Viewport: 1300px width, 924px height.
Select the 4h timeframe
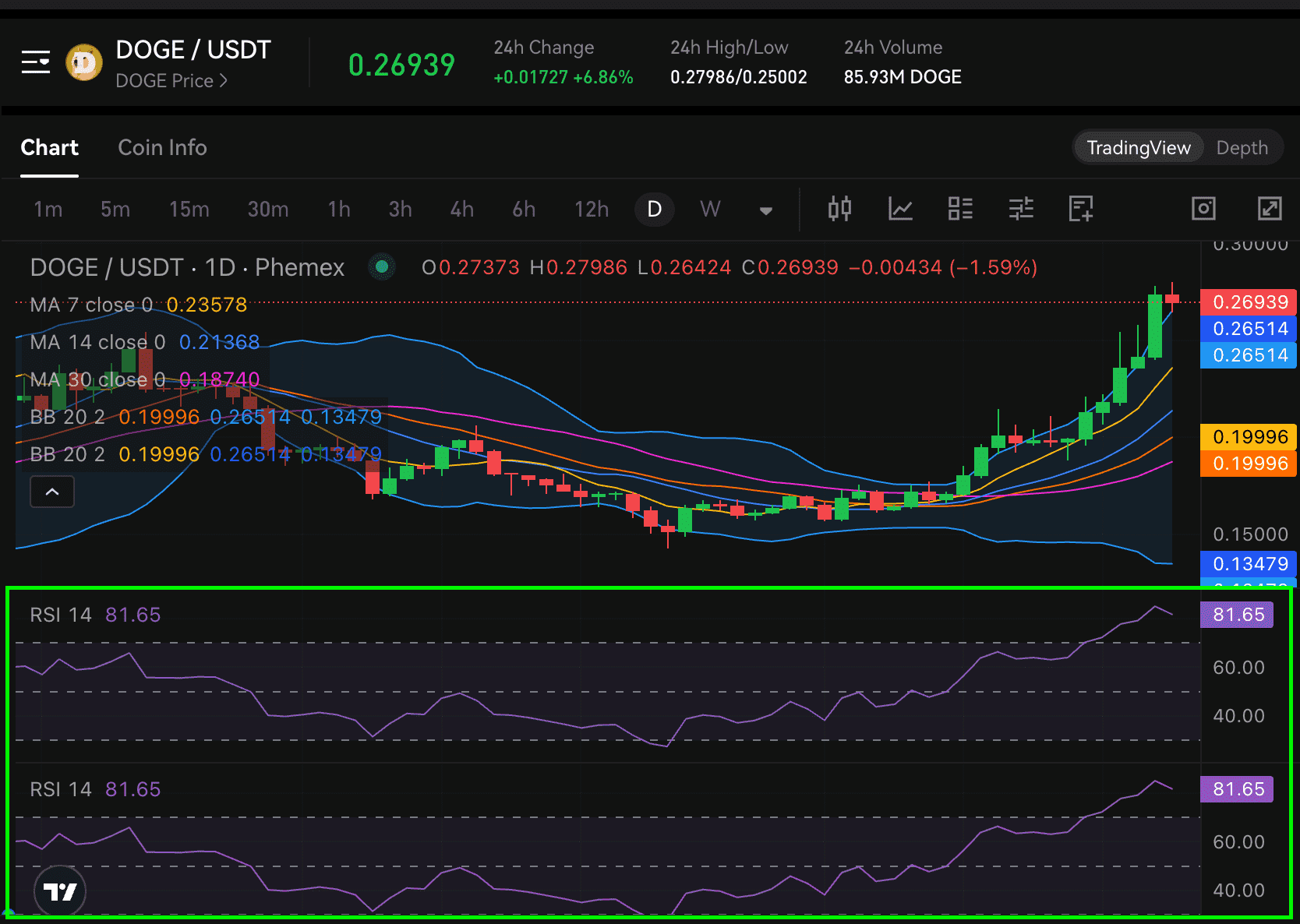[462, 210]
